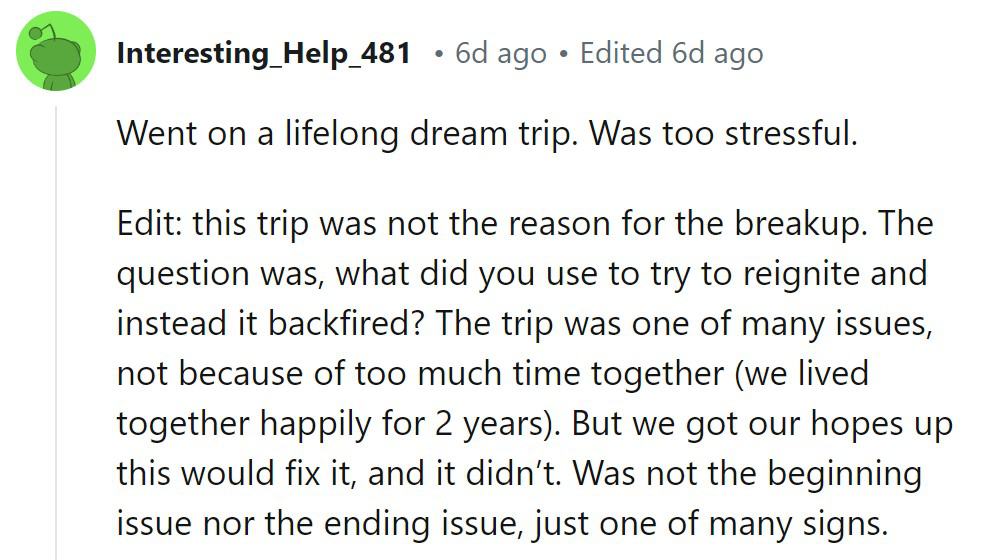Click the word 'Edit:' in the comment

(x=150, y=224)
